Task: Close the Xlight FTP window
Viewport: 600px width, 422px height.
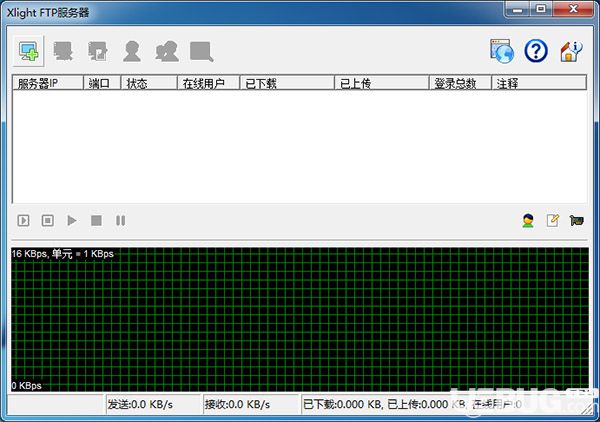Action: click(x=573, y=9)
